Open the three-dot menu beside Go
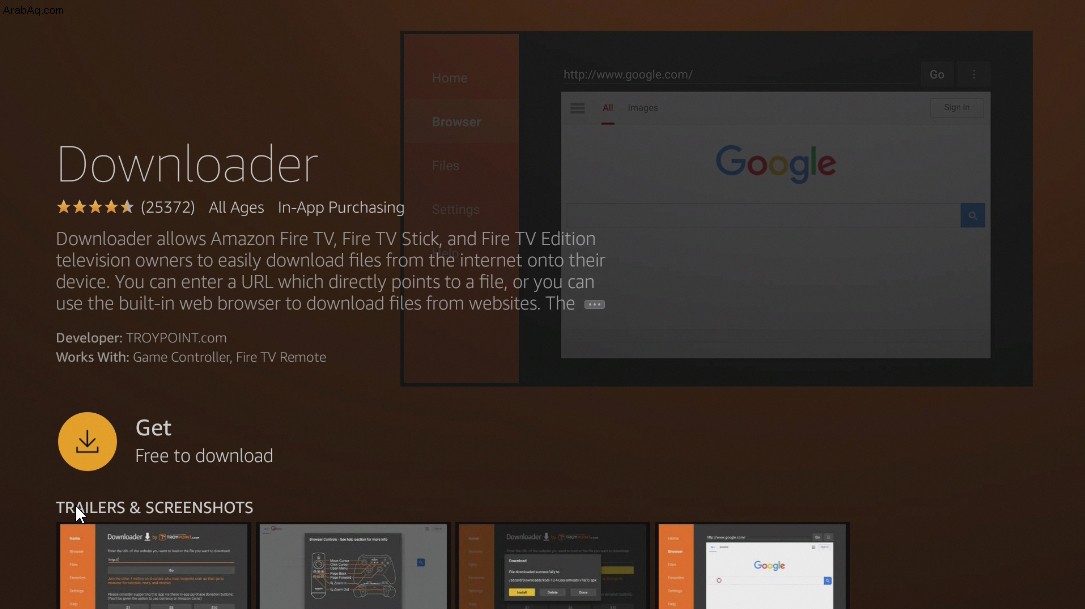Viewport: 1085px width, 609px height. point(974,74)
